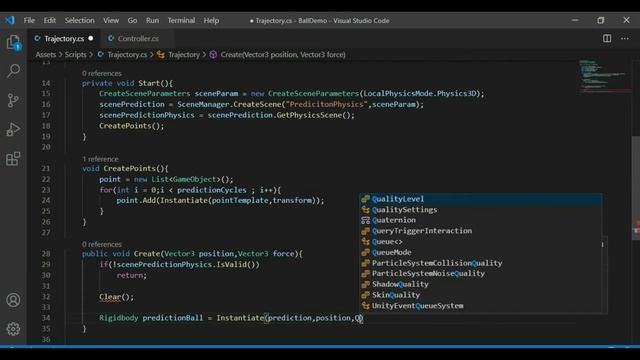Click the Clear() call on line 32

click(x=116, y=297)
